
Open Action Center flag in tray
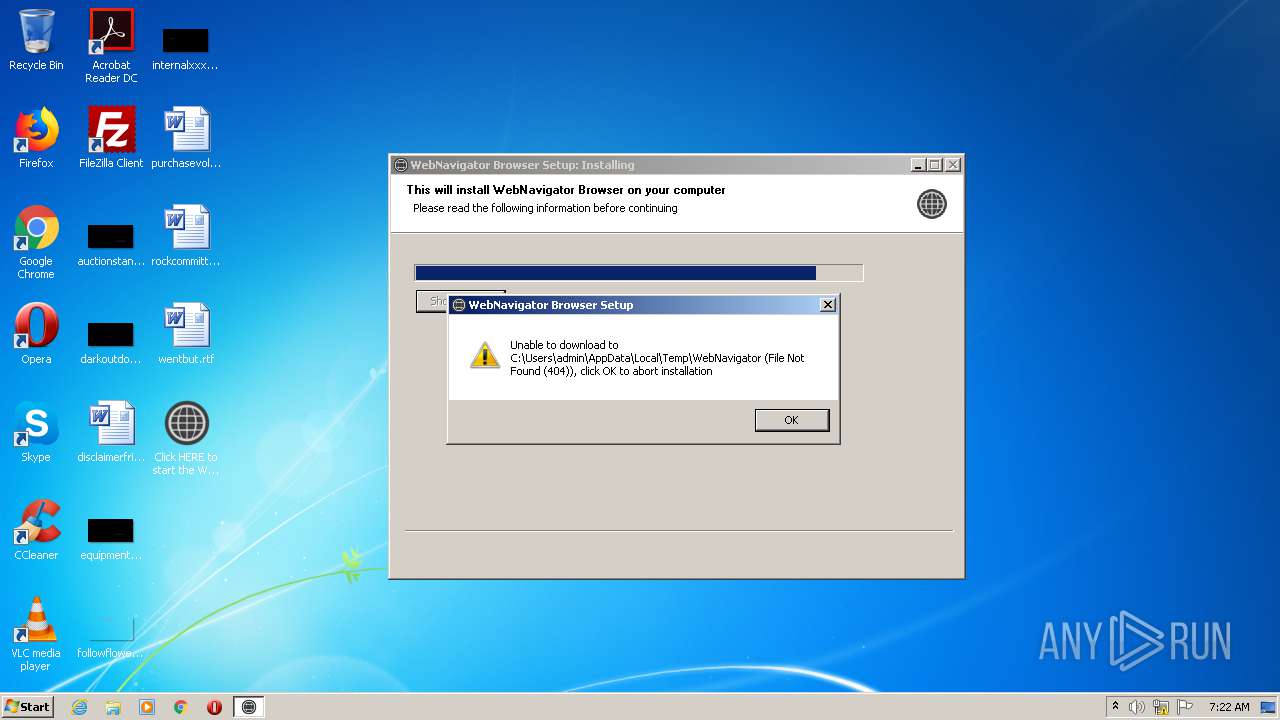pyautogui.click(x=1185, y=707)
